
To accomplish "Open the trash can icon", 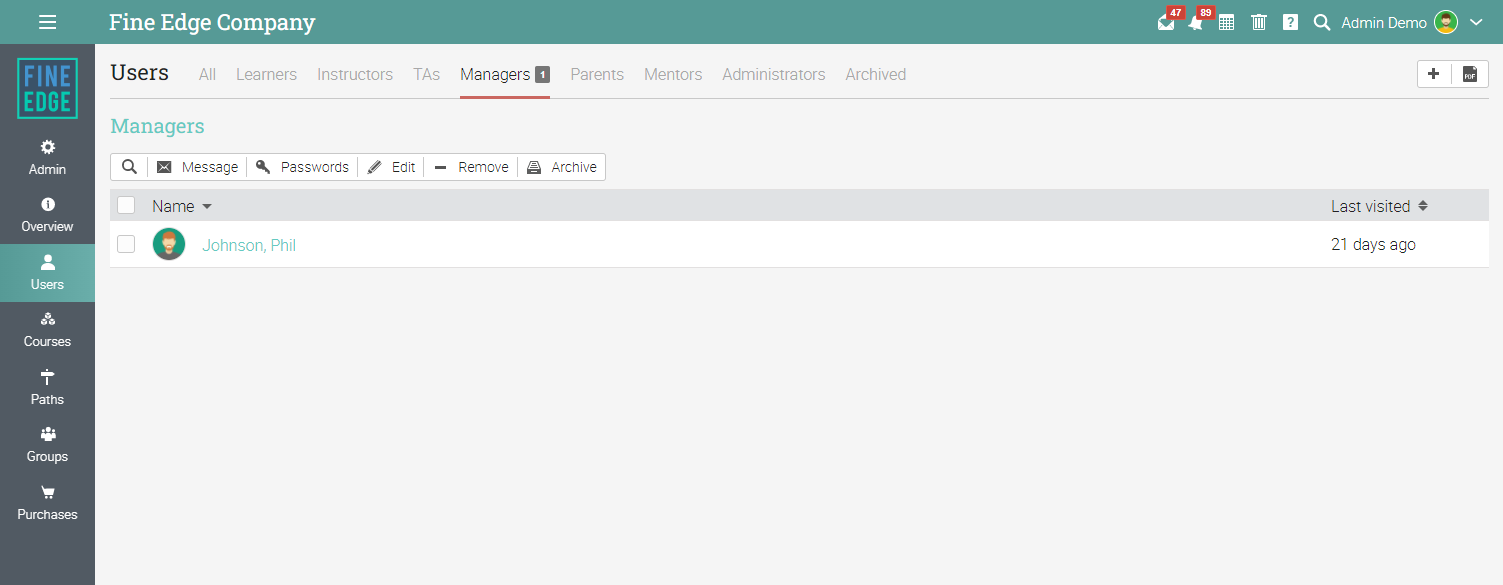I will pyautogui.click(x=1259, y=22).
